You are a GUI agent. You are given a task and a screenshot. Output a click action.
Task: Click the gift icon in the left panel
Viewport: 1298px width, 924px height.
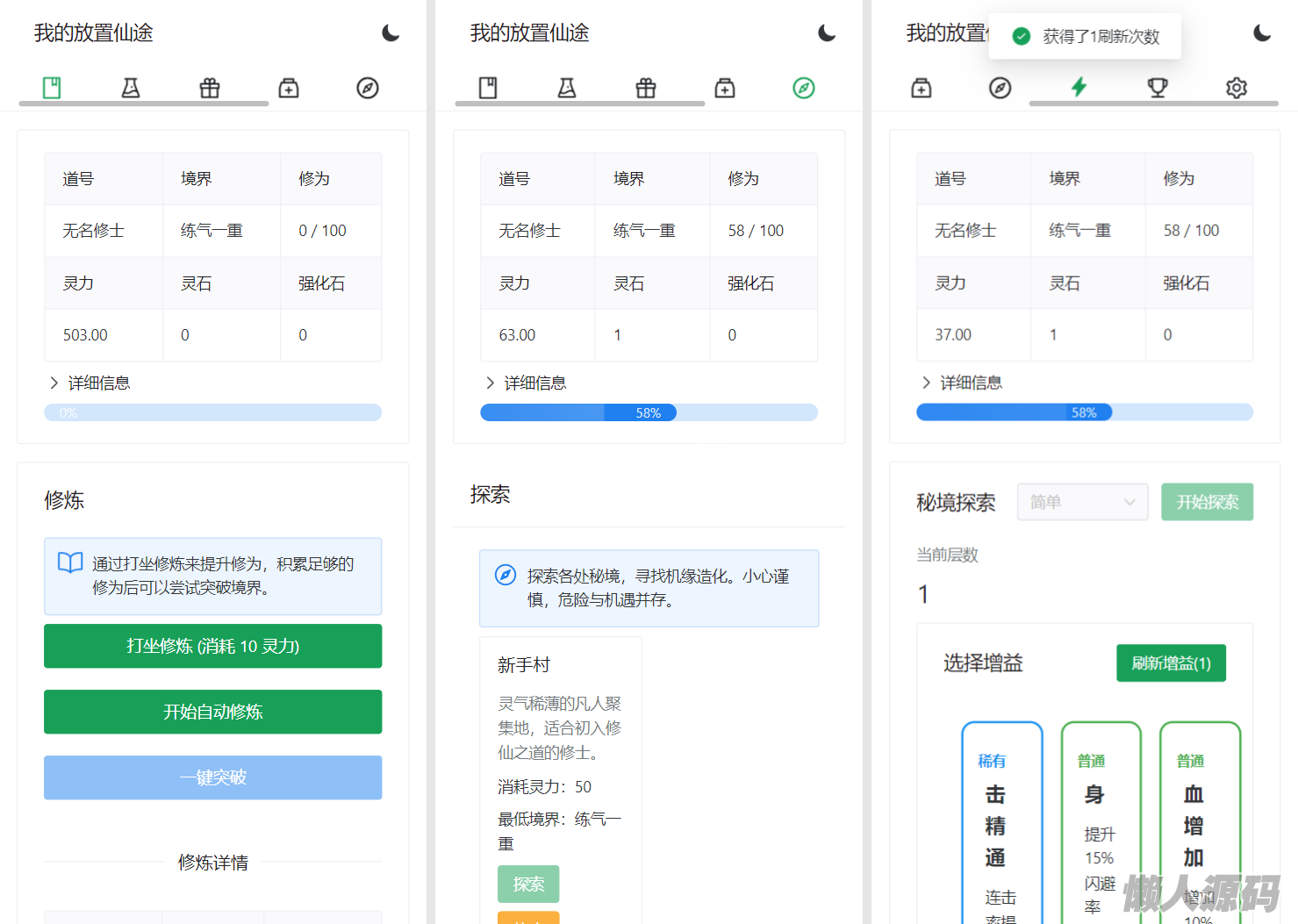pos(210,88)
